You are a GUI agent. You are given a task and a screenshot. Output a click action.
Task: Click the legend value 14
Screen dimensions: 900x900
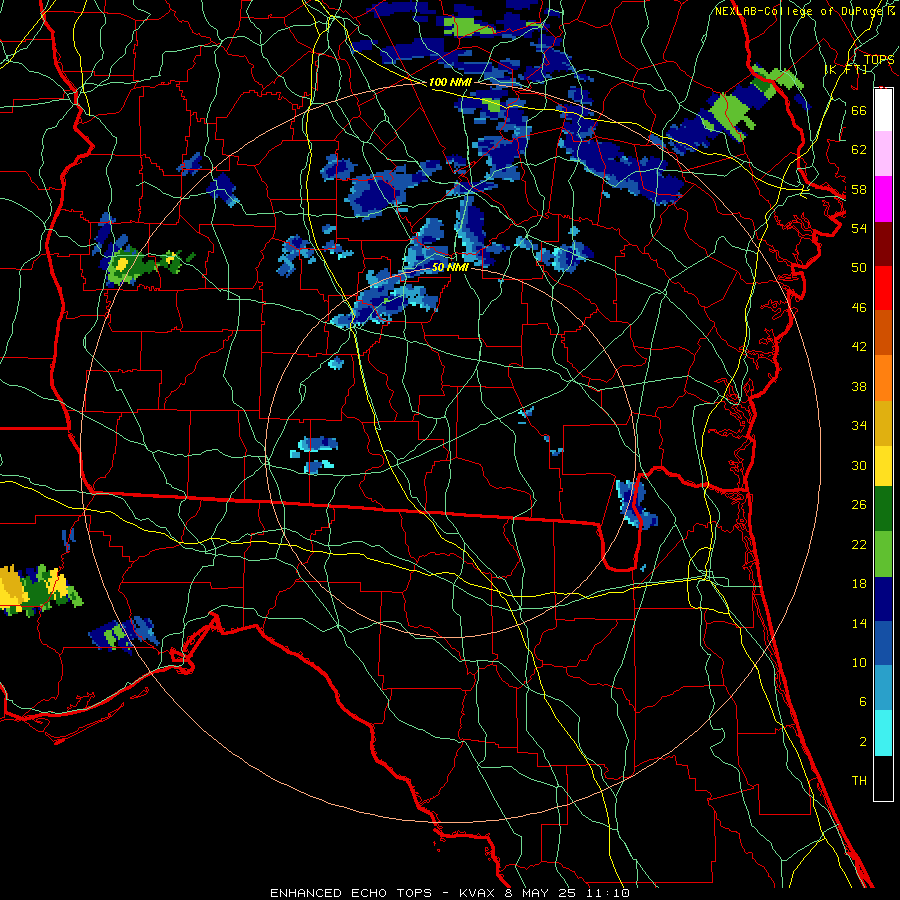[x=859, y=623]
